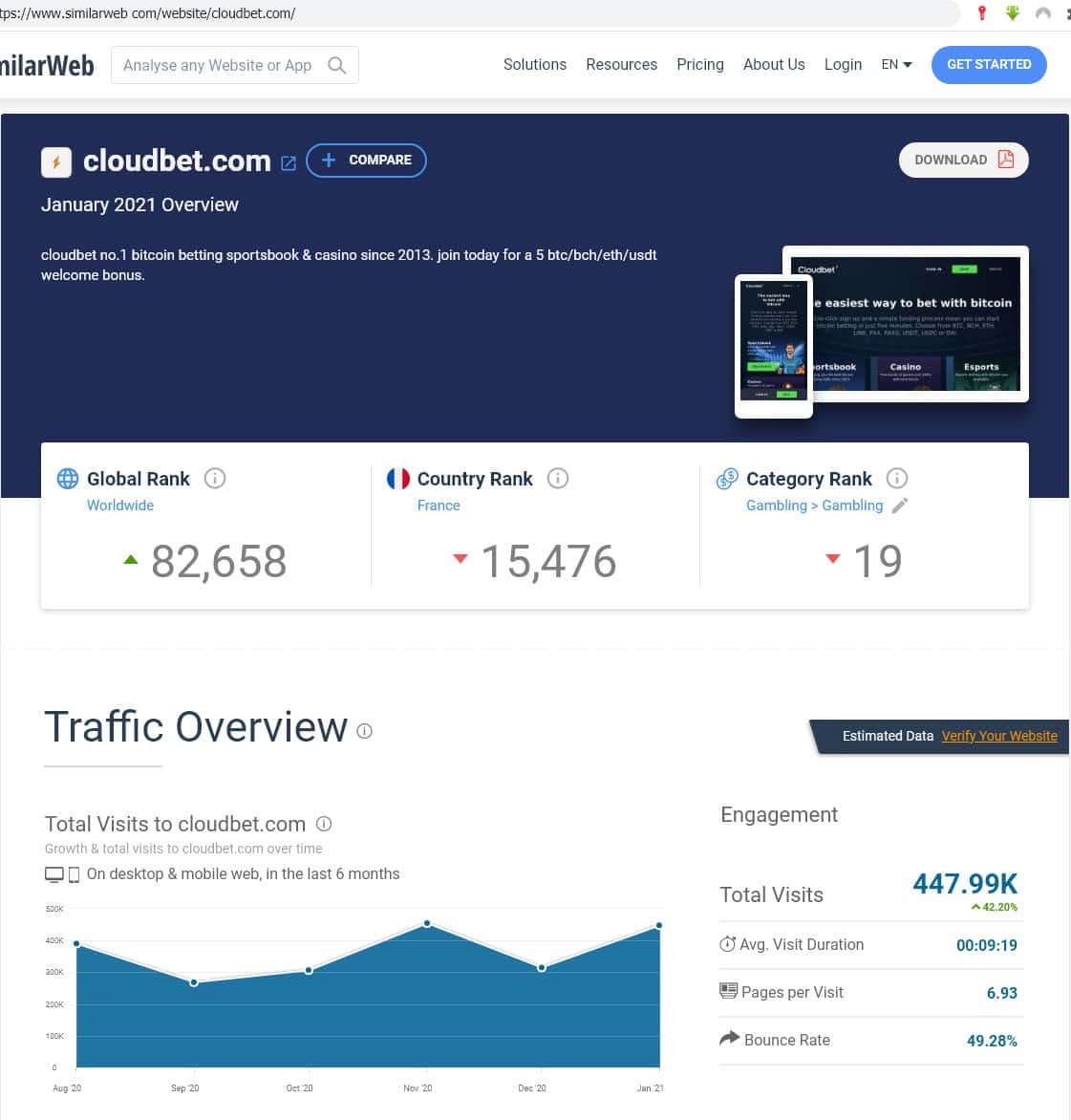Click the 82,658 global rank number

pos(219,561)
